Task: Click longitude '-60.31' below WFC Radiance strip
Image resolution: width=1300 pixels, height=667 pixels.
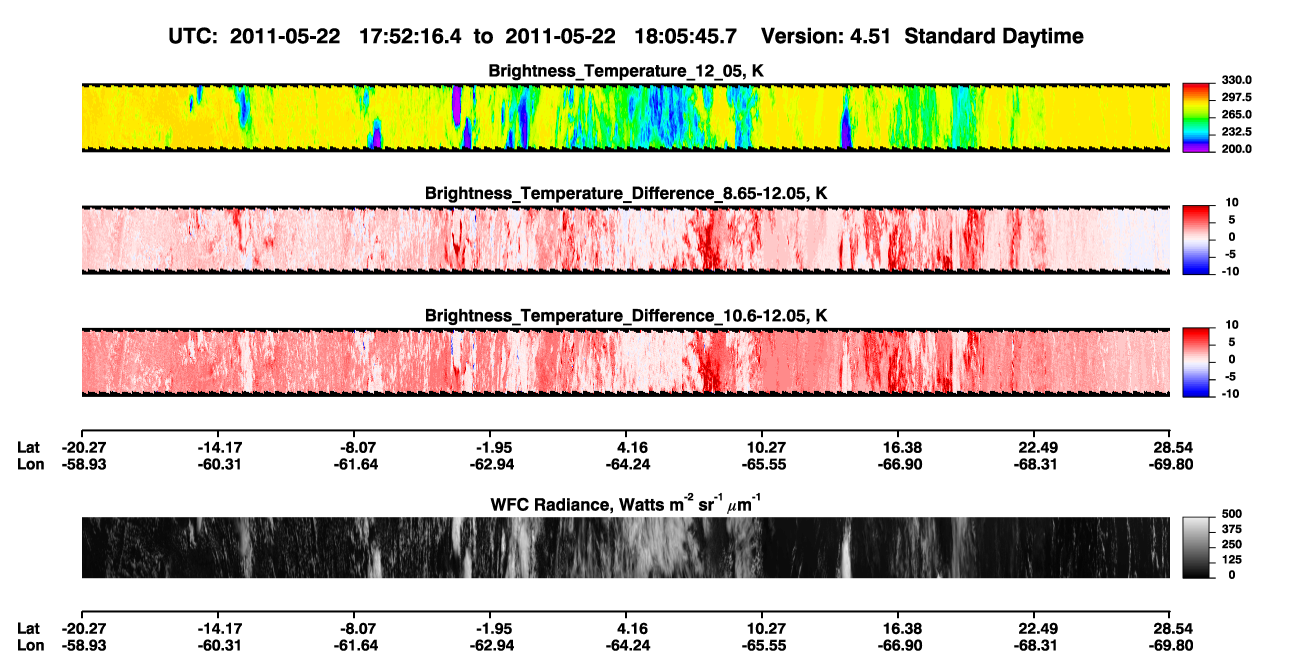Action: point(220,645)
